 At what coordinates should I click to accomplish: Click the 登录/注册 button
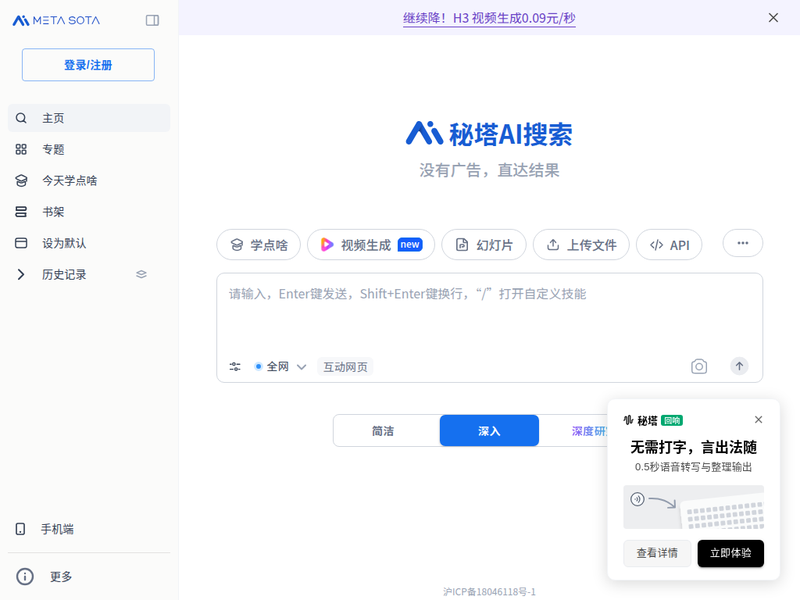(88, 65)
